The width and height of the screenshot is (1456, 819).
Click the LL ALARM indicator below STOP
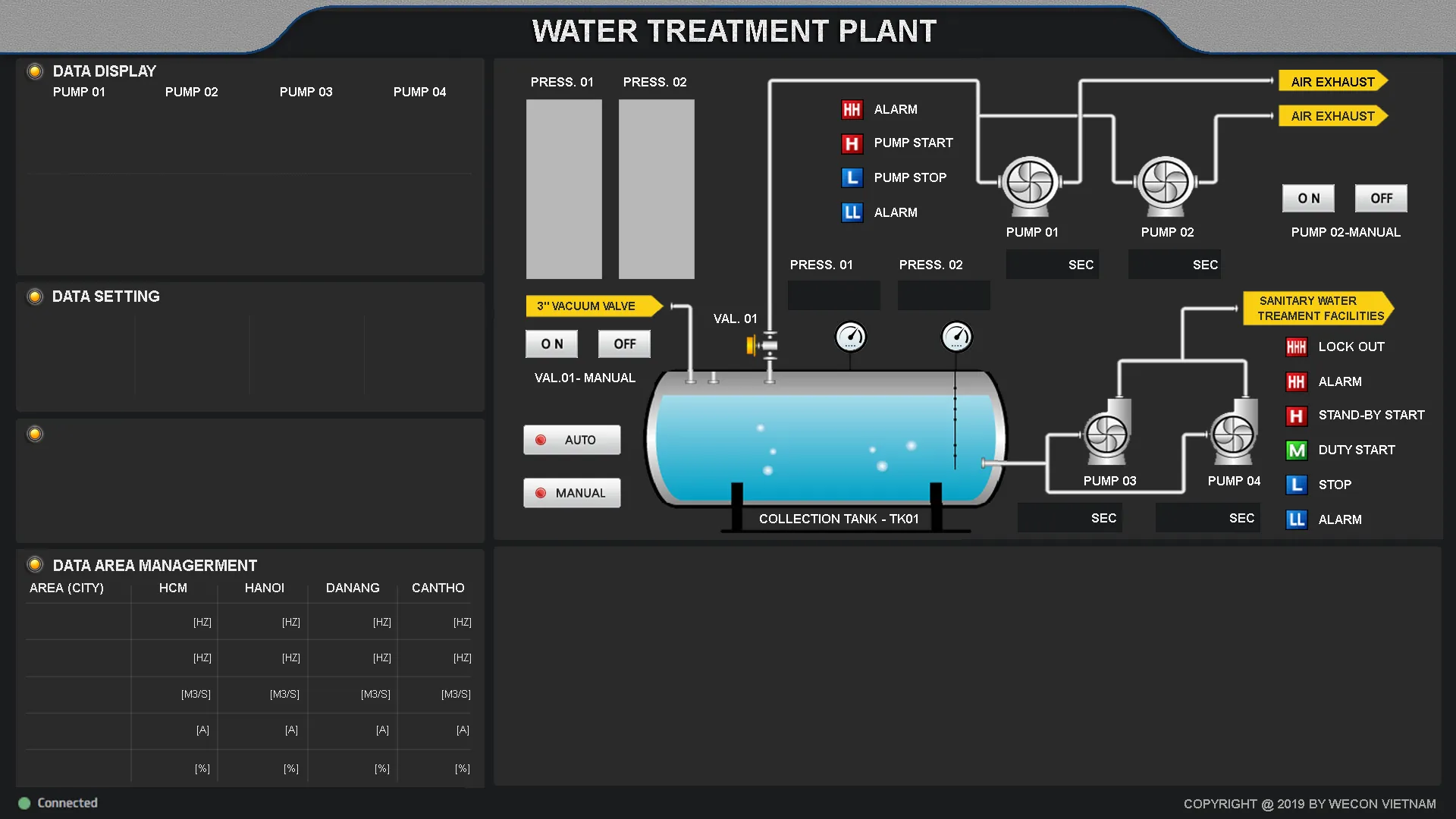(1296, 519)
